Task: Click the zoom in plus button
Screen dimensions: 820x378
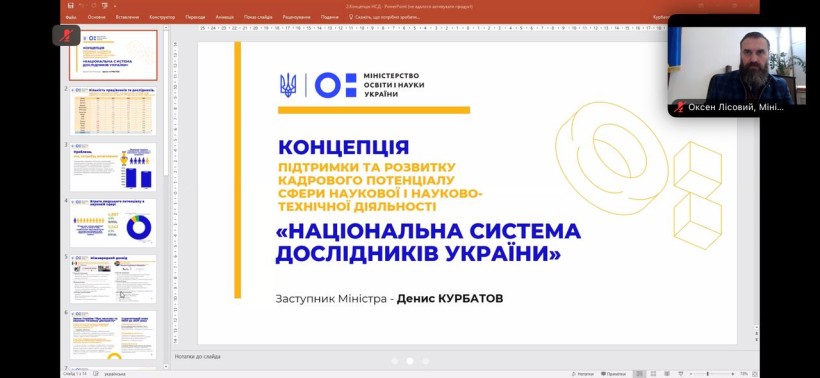Action: click(734, 374)
